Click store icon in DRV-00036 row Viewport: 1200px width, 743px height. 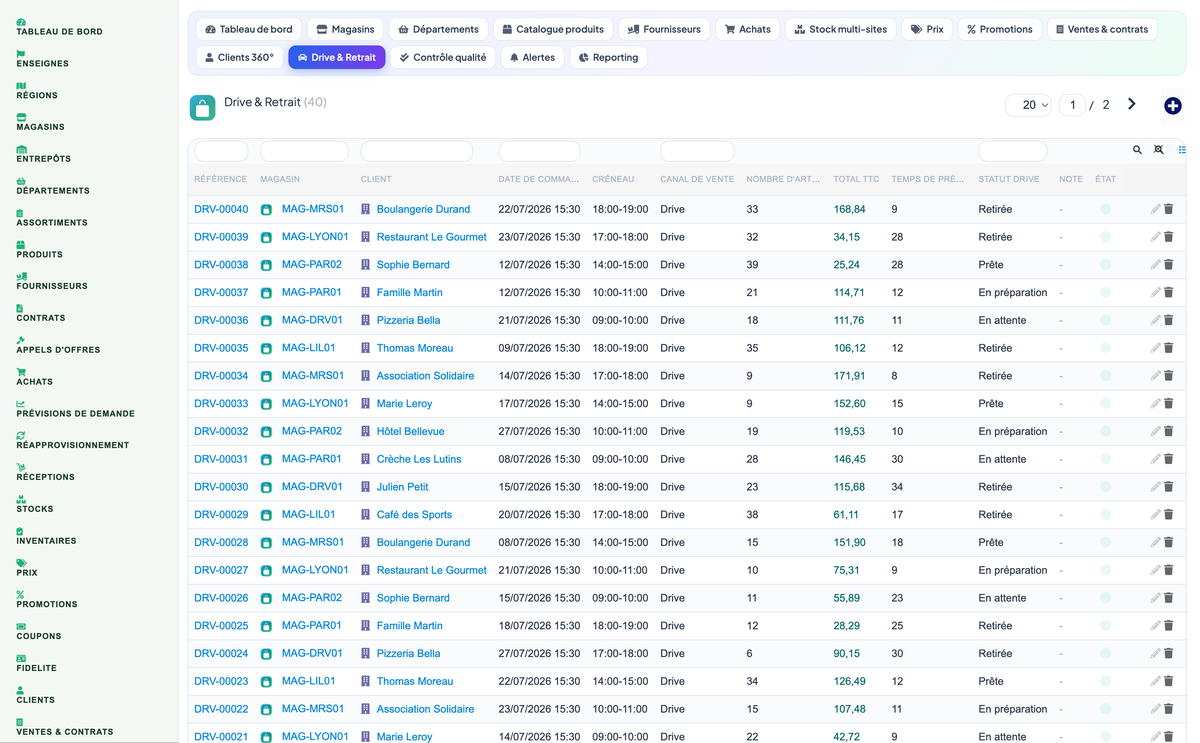(266, 321)
